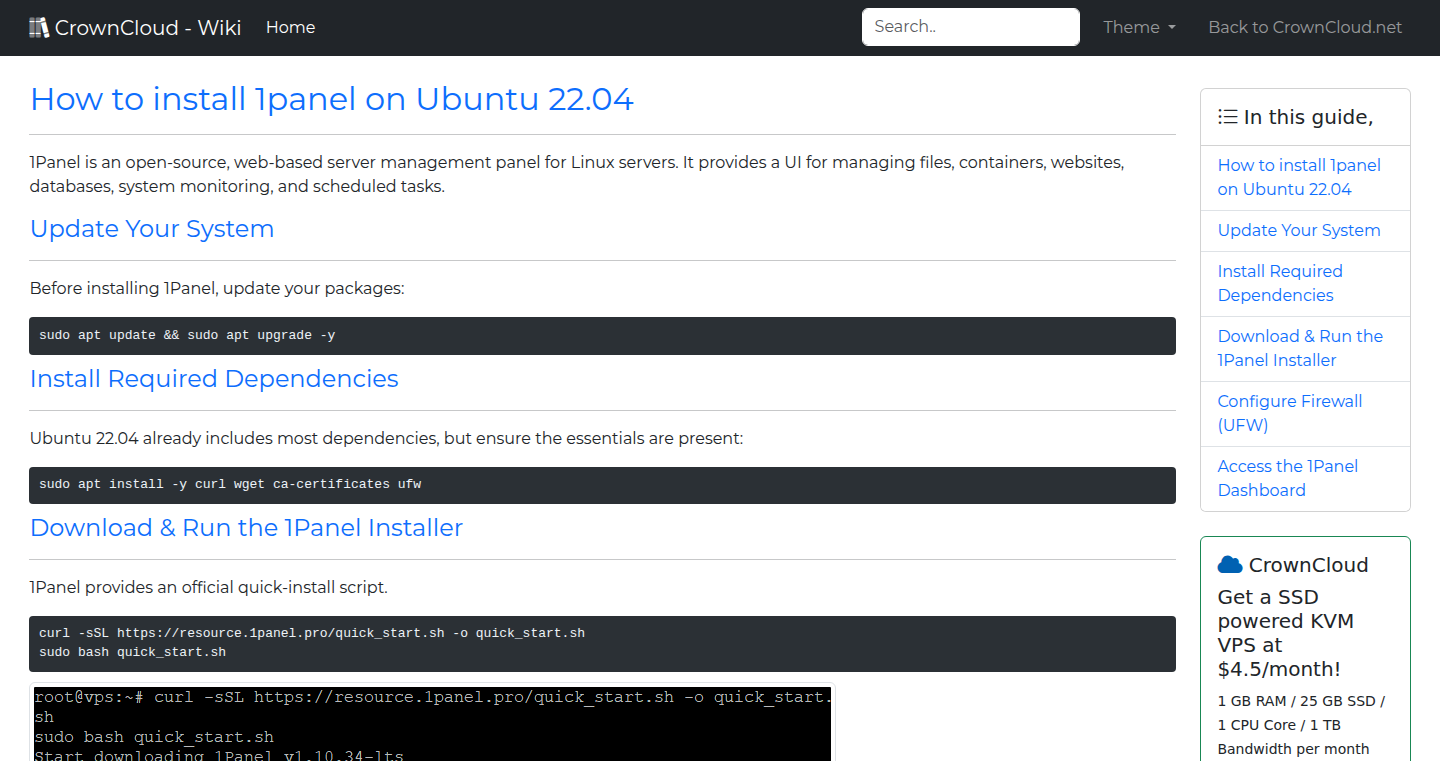
Task: Open the terminal screenshot image
Action: point(432,723)
